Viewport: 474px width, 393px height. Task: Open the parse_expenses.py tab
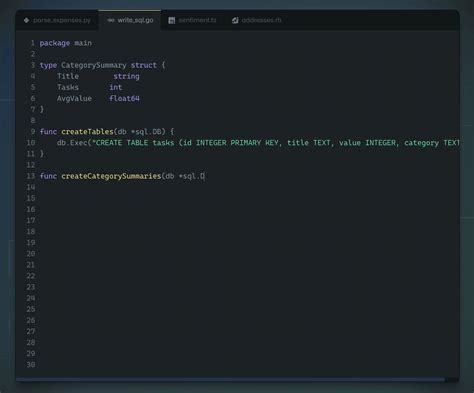pos(57,20)
